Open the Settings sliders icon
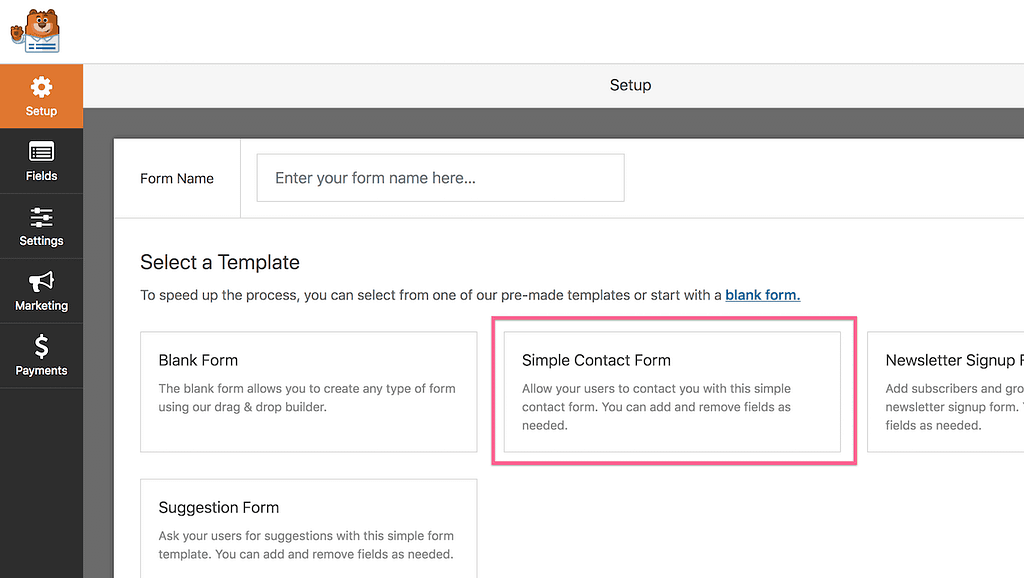The width and height of the screenshot is (1024, 578). tap(41, 217)
